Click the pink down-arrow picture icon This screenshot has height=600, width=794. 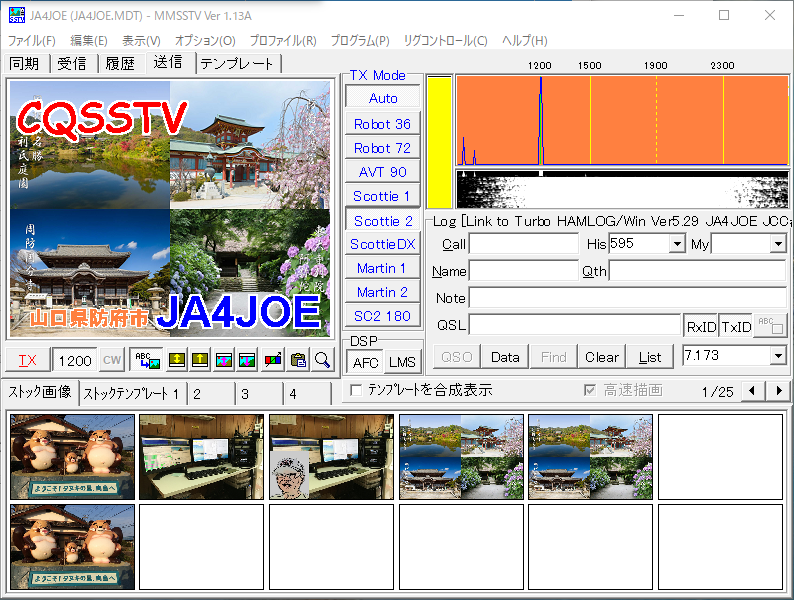pos(248,360)
